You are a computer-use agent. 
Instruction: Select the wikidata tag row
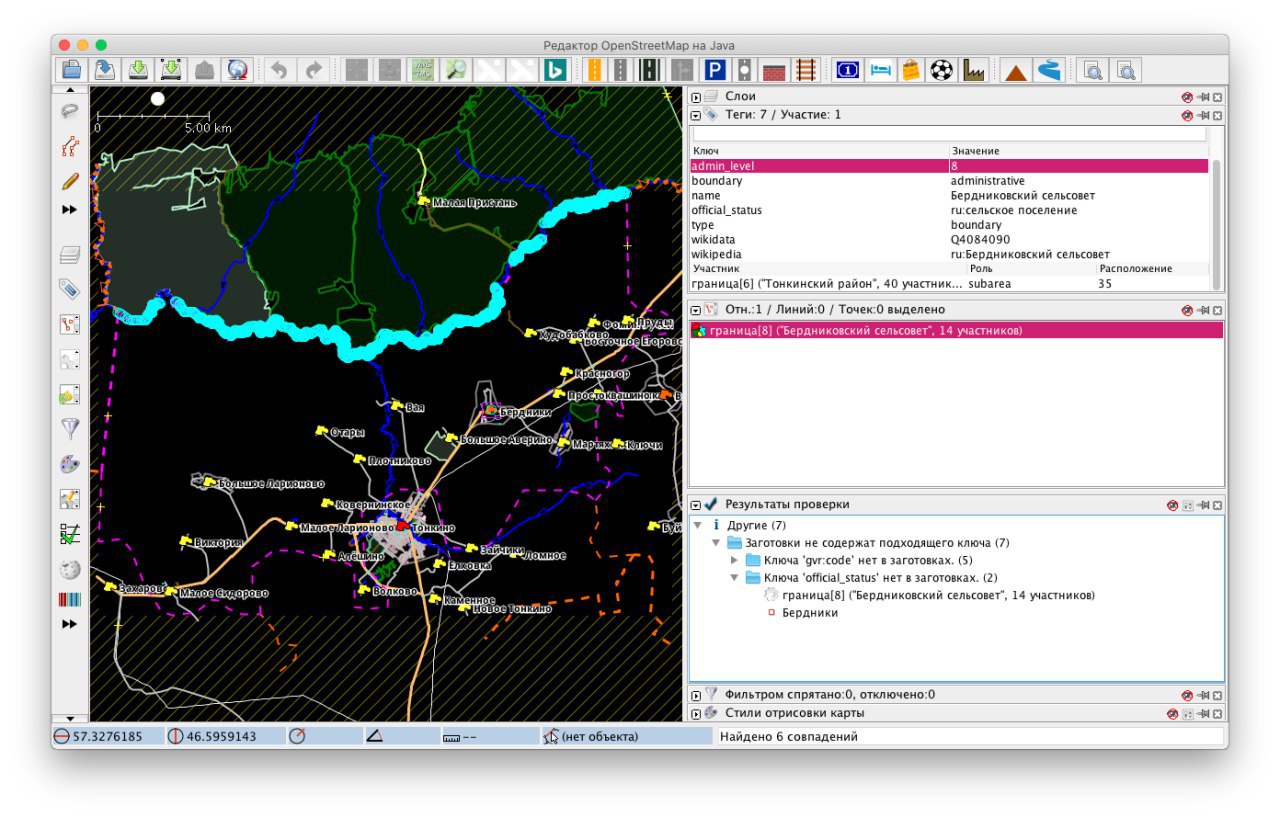pos(949,240)
